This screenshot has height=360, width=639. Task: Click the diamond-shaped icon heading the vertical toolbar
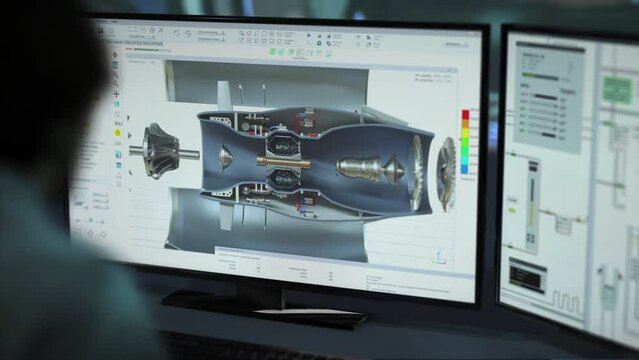(115, 55)
